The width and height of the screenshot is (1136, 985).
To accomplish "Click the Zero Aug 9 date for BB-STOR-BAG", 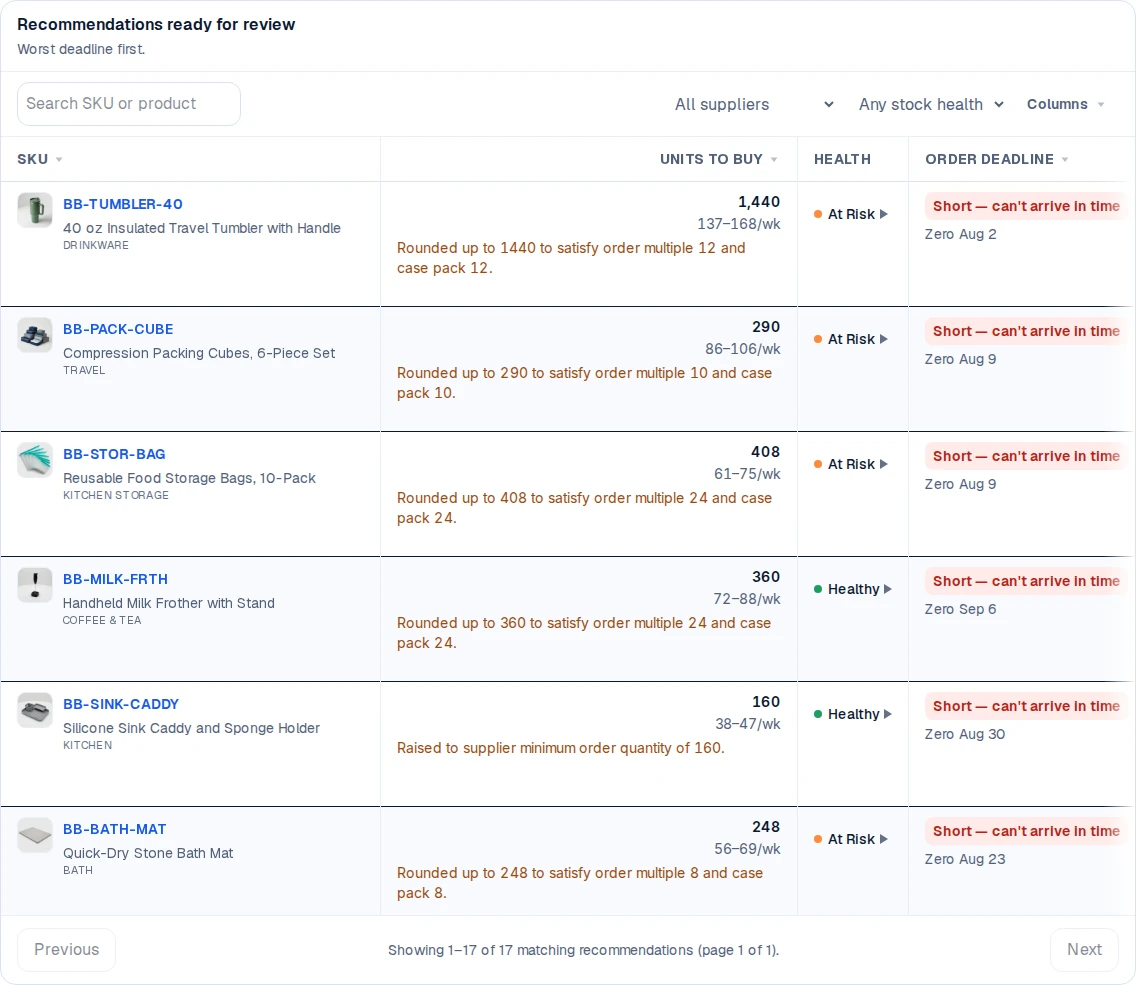I will point(960,485).
